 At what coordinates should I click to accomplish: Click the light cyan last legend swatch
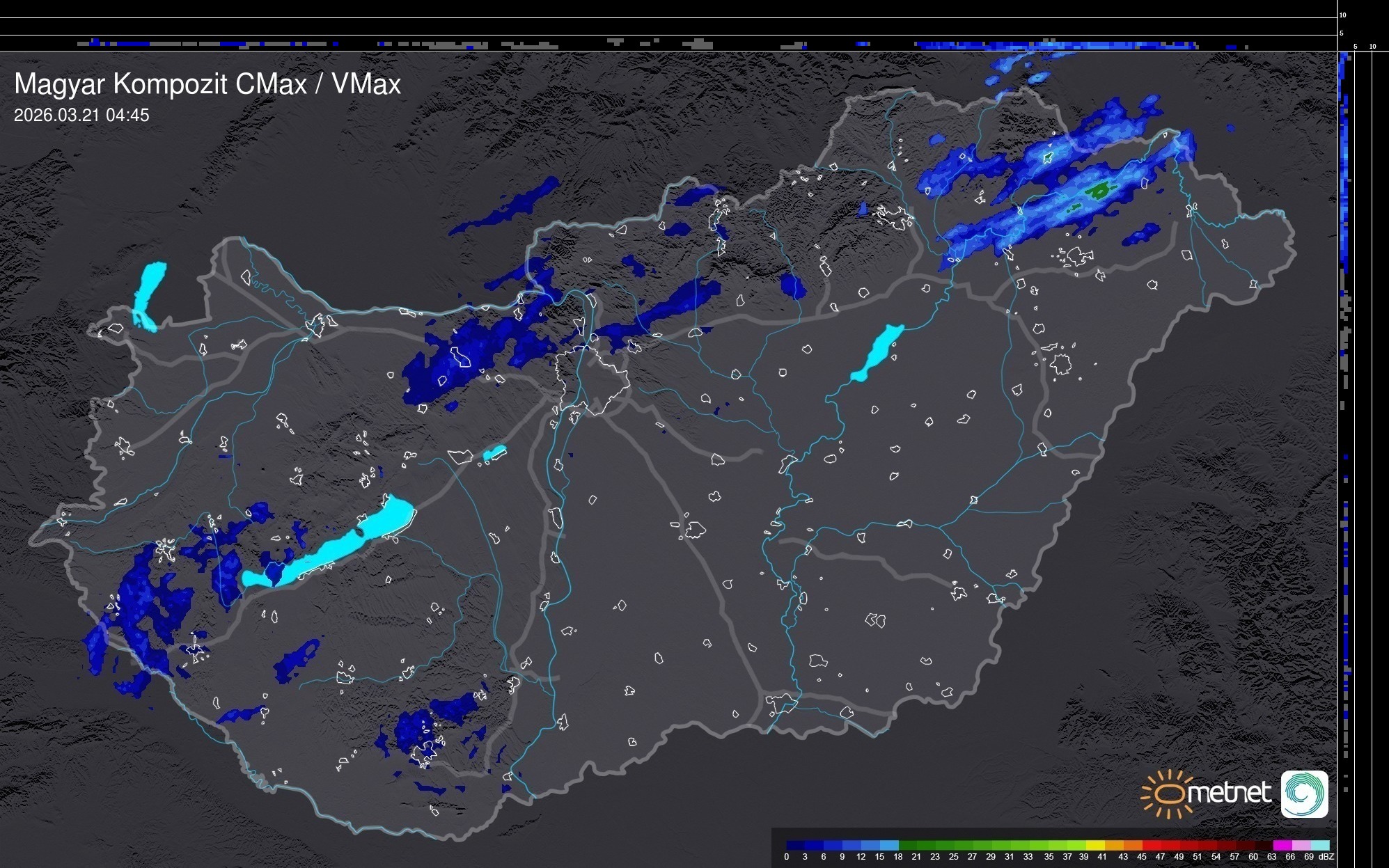tap(1320, 845)
